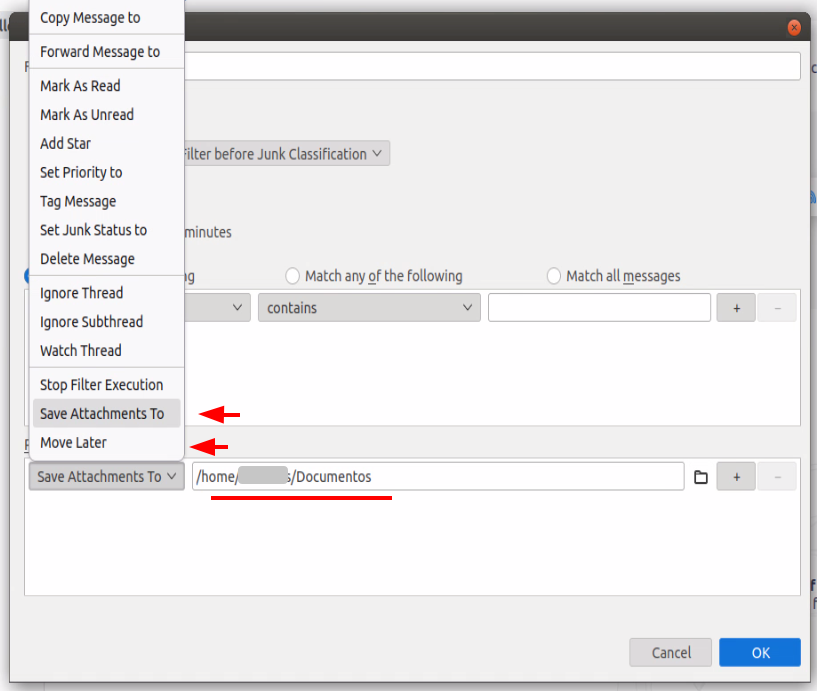Open the contains condition dropdown
Screen dimensions: 817x691
click(x=369, y=308)
